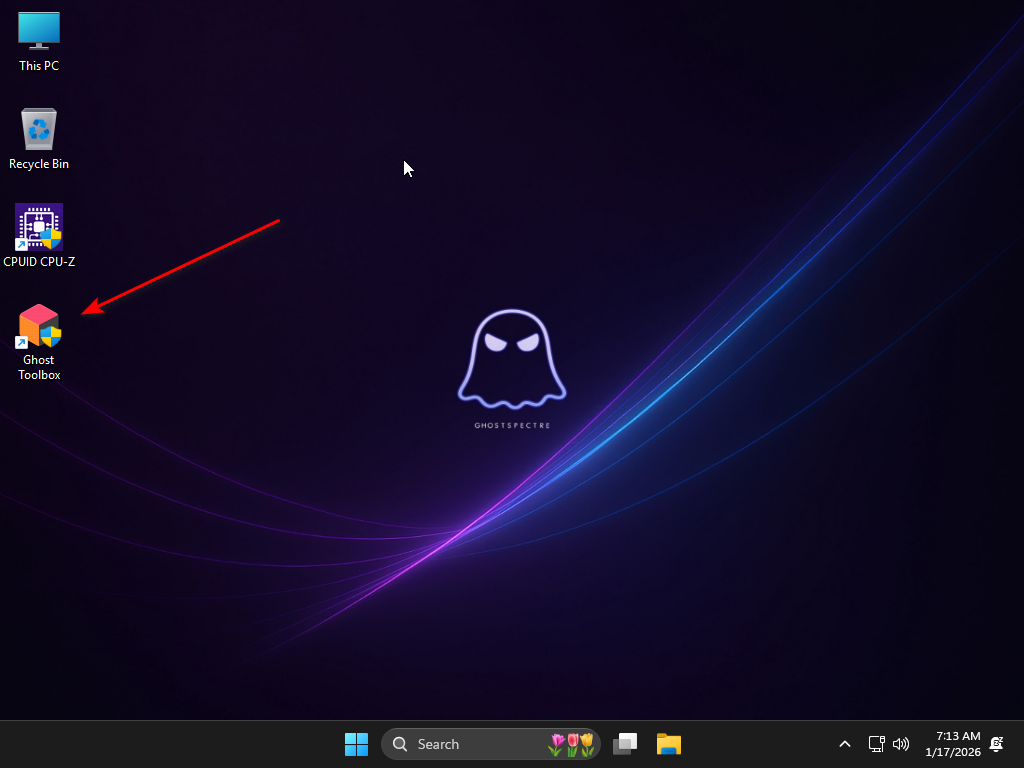Select the This PC desktop icon
The width and height of the screenshot is (1024, 768).
[x=39, y=30]
